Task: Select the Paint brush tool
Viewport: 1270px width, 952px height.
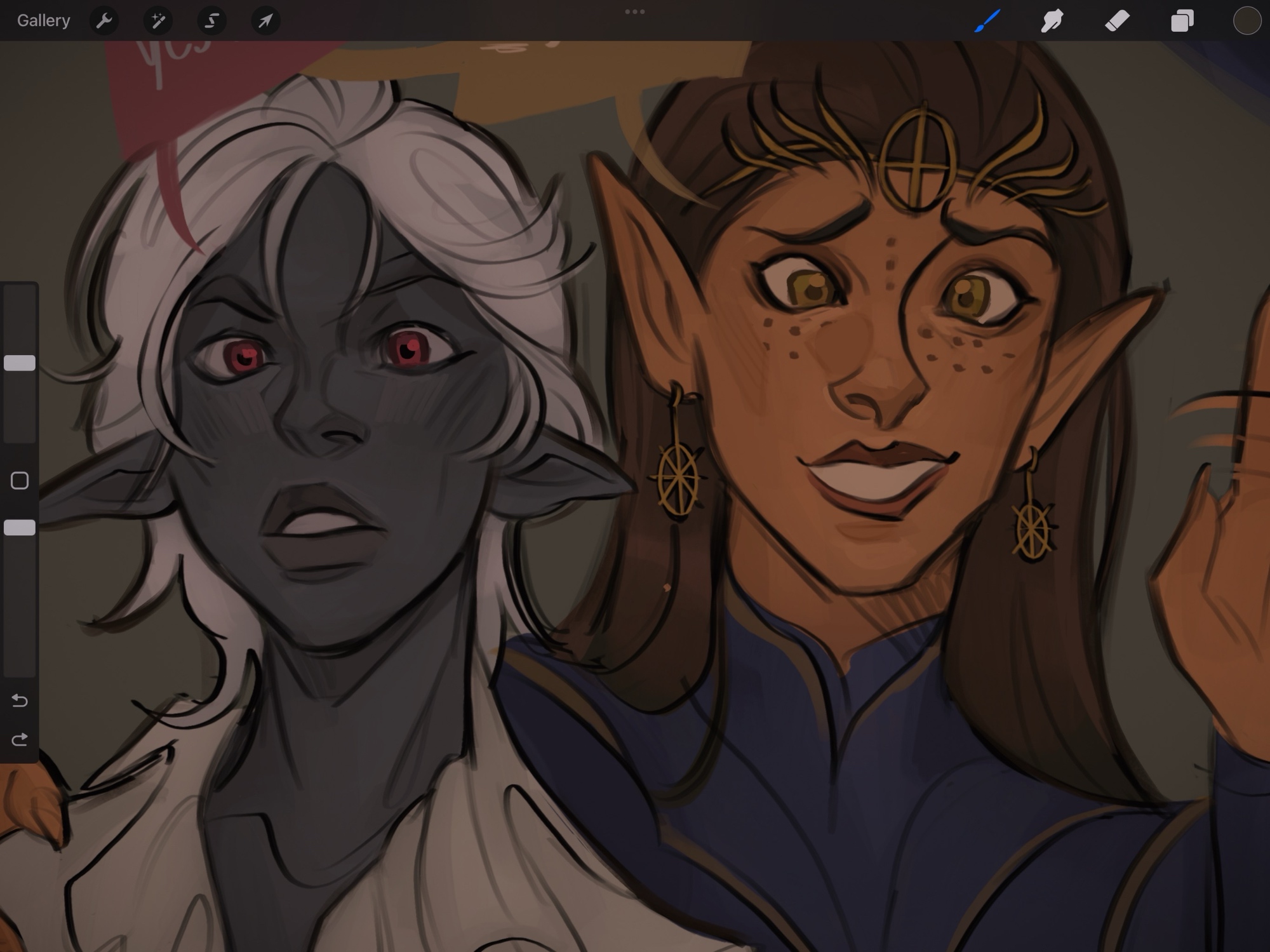Action: [987, 21]
